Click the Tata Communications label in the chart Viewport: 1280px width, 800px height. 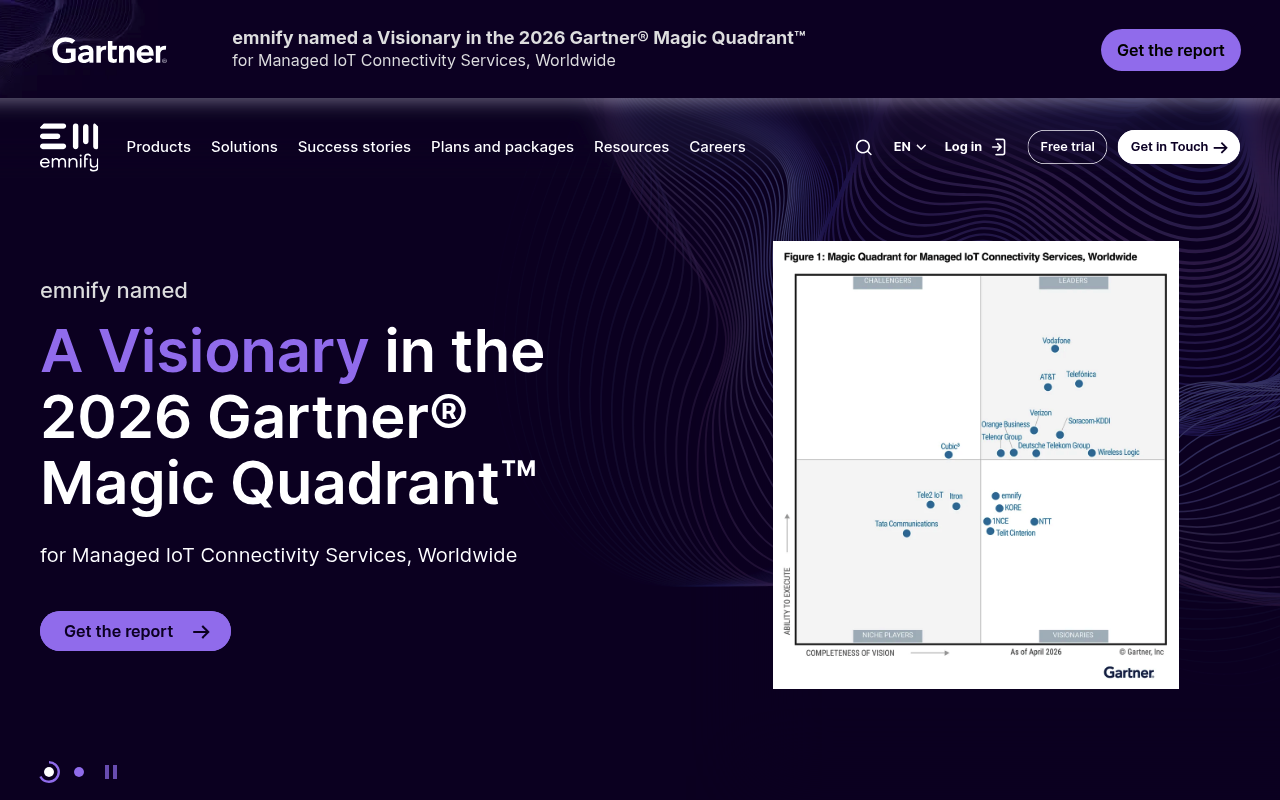point(906,524)
